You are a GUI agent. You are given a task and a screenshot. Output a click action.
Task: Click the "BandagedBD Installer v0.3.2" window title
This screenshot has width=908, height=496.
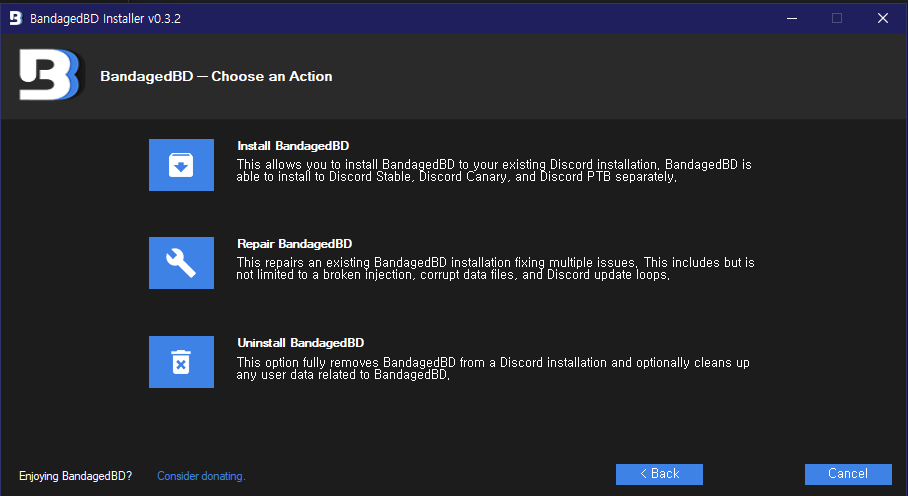[x=105, y=19]
